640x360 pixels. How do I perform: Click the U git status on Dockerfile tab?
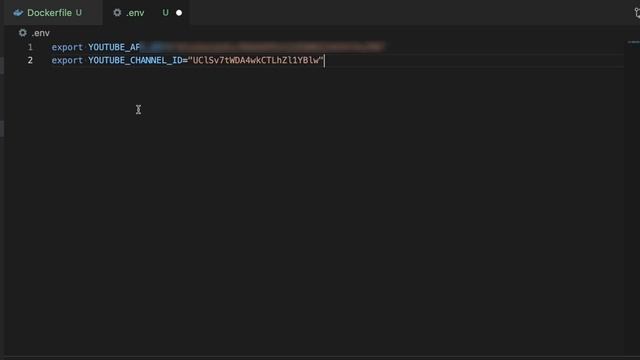coord(78,13)
